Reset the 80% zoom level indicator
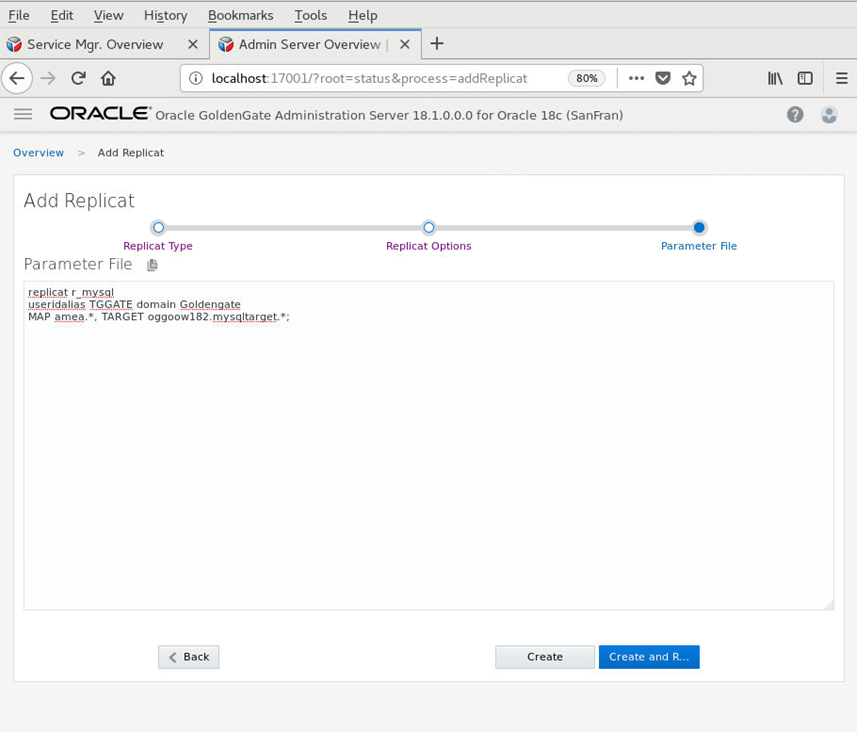Screen dimensions: 857x733 pos(586,78)
